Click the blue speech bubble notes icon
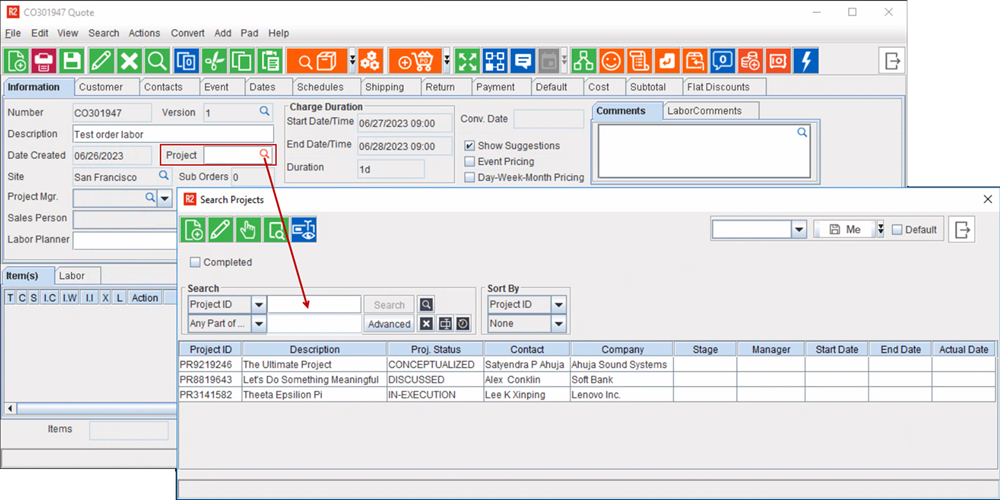The image size is (1000, 500). click(x=522, y=61)
